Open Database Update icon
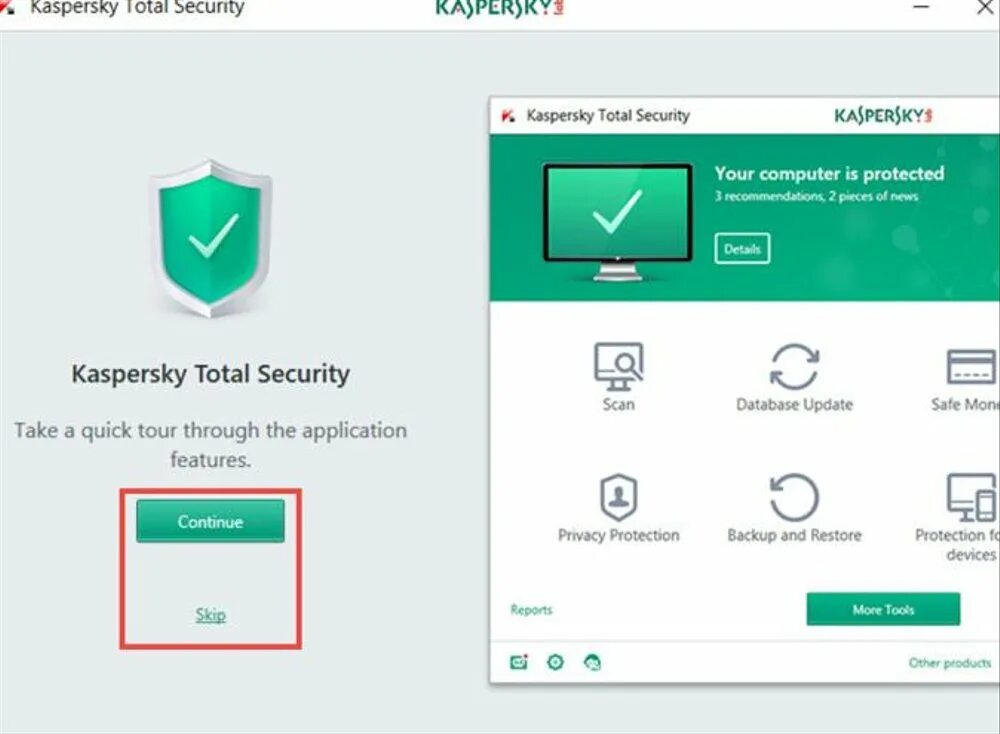 click(x=794, y=367)
